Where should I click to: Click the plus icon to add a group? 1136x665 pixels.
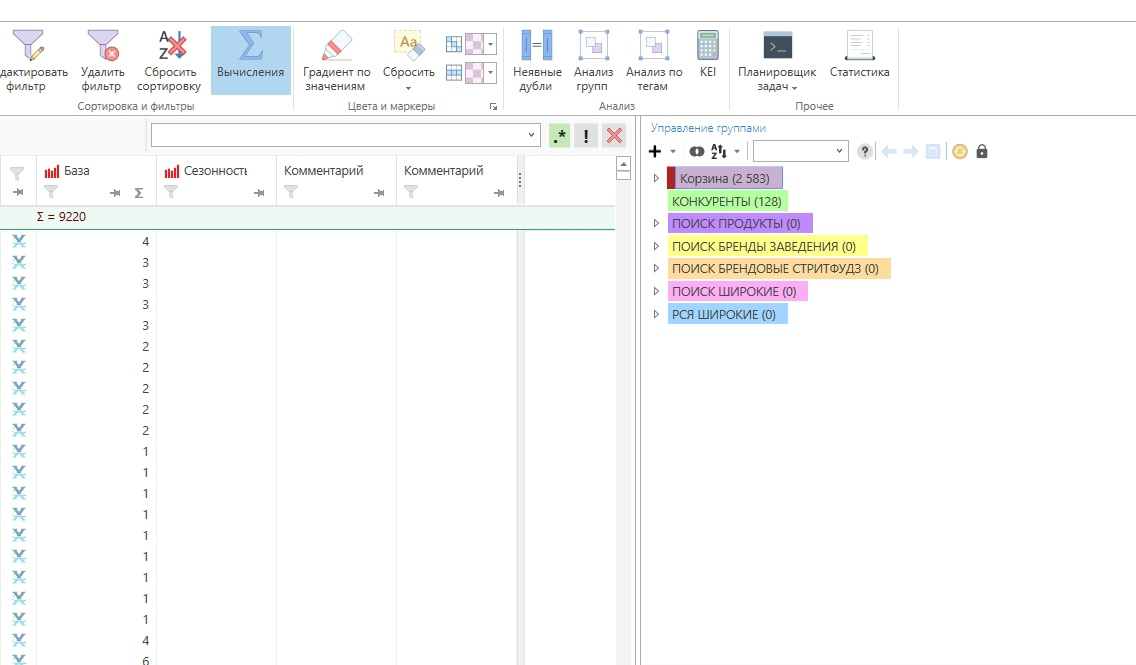[x=655, y=151]
